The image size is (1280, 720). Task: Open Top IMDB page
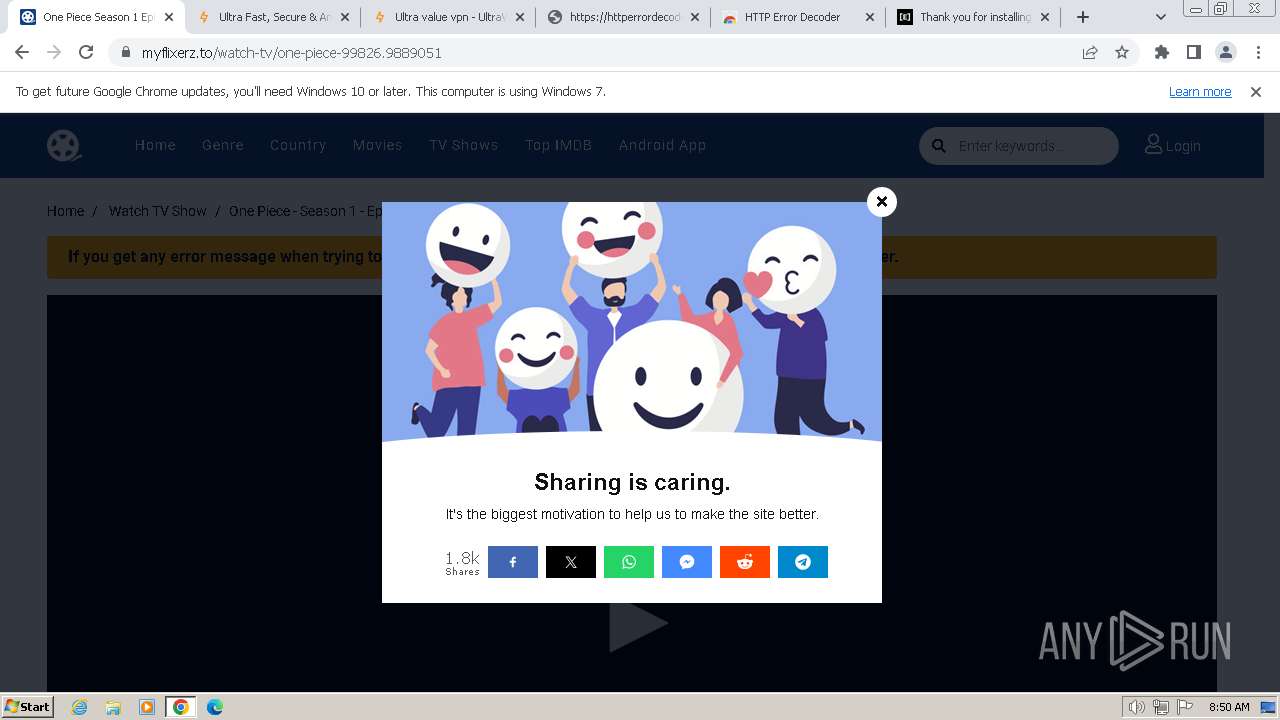pos(559,145)
